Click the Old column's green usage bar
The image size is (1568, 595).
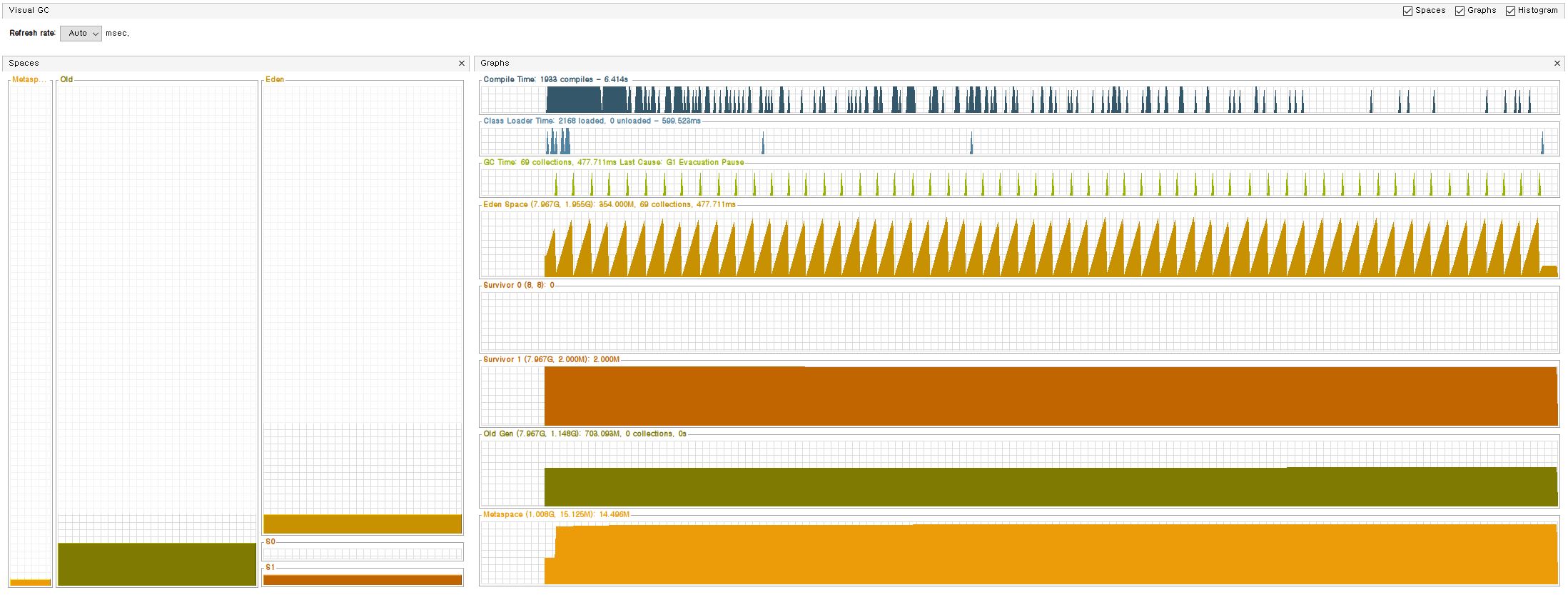[156, 564]
